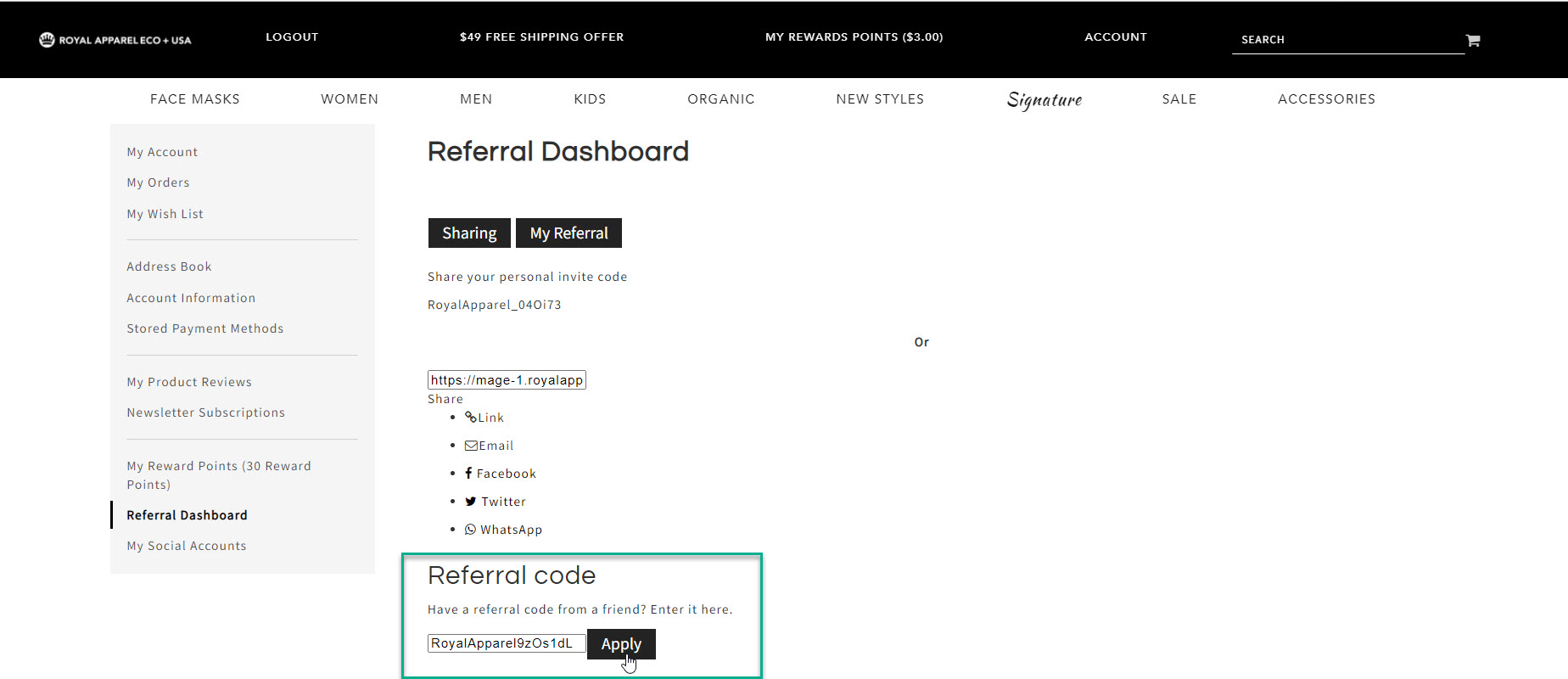Click the Referral Dashboard page heading
The width and height of the screenshot is (1568, 679).
(558, 151)
